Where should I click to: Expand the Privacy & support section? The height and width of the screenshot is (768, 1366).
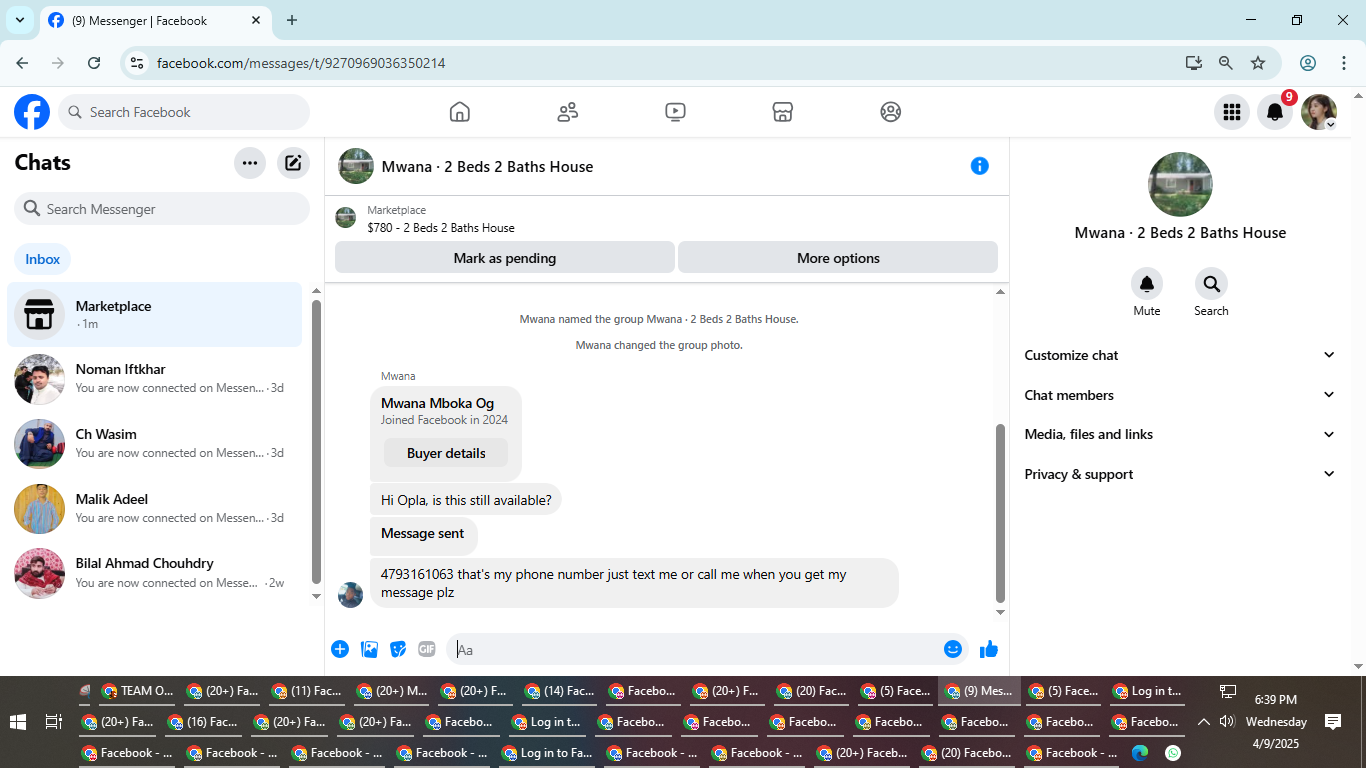pos(1180,474)
